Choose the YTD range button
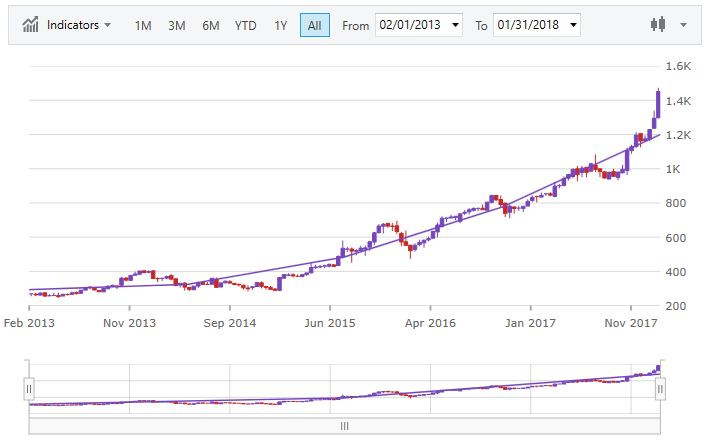The image size is (707, 440). click(x=245, y=25)
